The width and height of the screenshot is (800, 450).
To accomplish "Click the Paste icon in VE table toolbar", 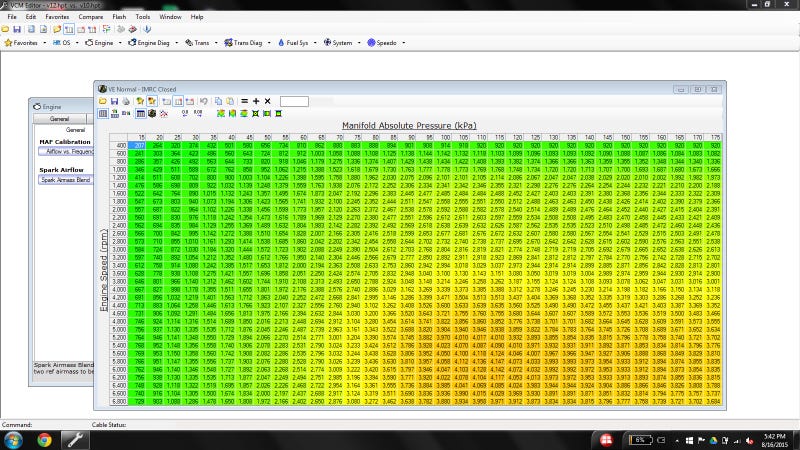I will point(230,101).
